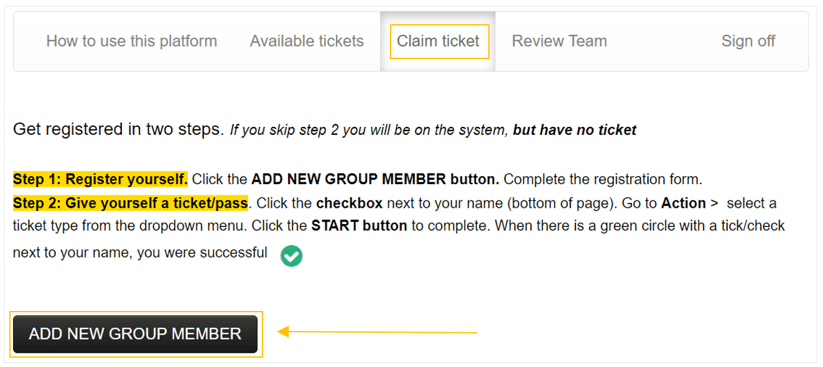The width and height of the screenshot is (823, 367).
Task: Click highlighted Step 2: Give yourself a ticket/pass
Action: click(130, 203)
